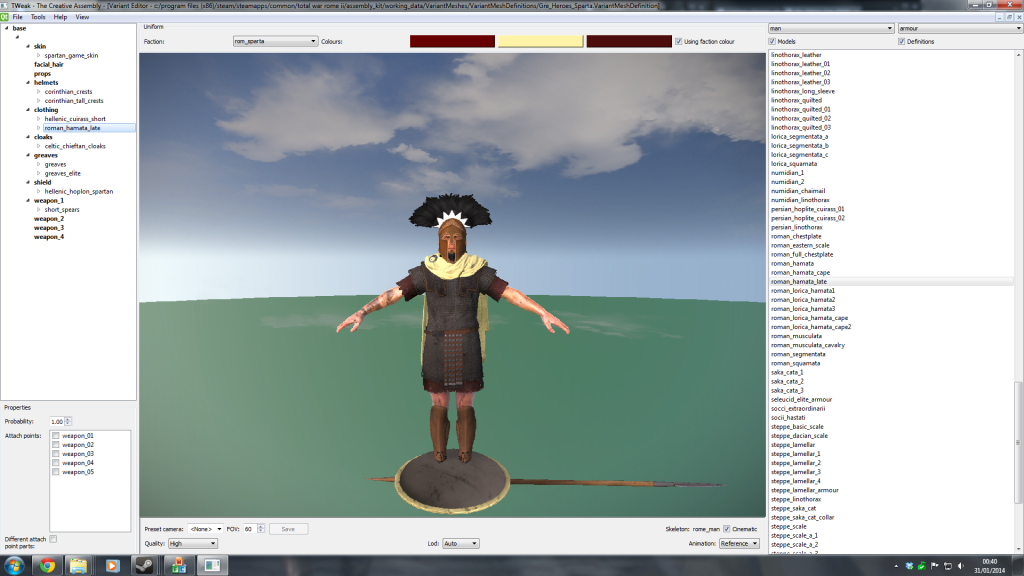The width and height of the screenshot is (1024, 576).
Task: Open the View menu
Action: (x=82, y=17)
